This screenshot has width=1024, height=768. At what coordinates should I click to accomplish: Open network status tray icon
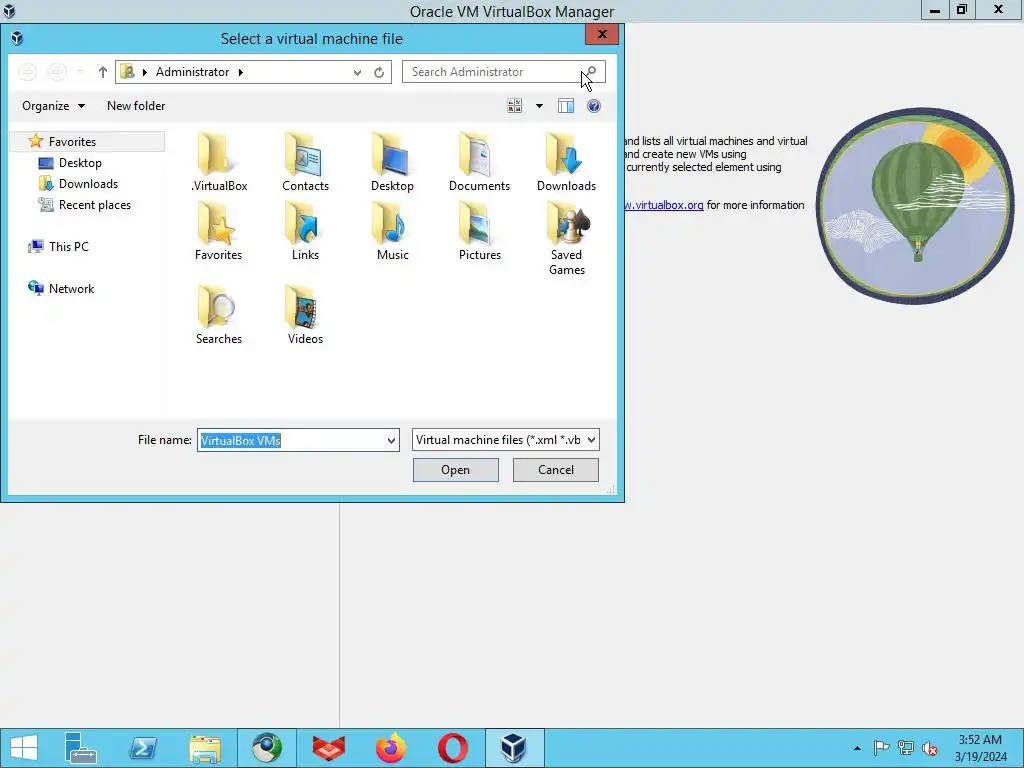tap(906, 748)
